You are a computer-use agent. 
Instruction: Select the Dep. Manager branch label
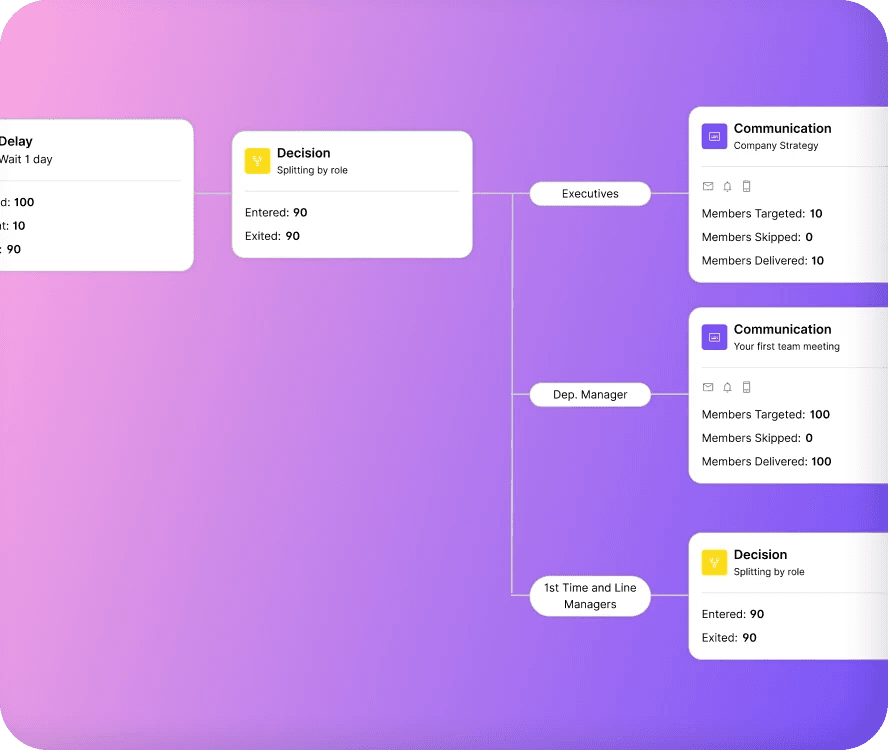pyautogui.click(x=590, y=395)
